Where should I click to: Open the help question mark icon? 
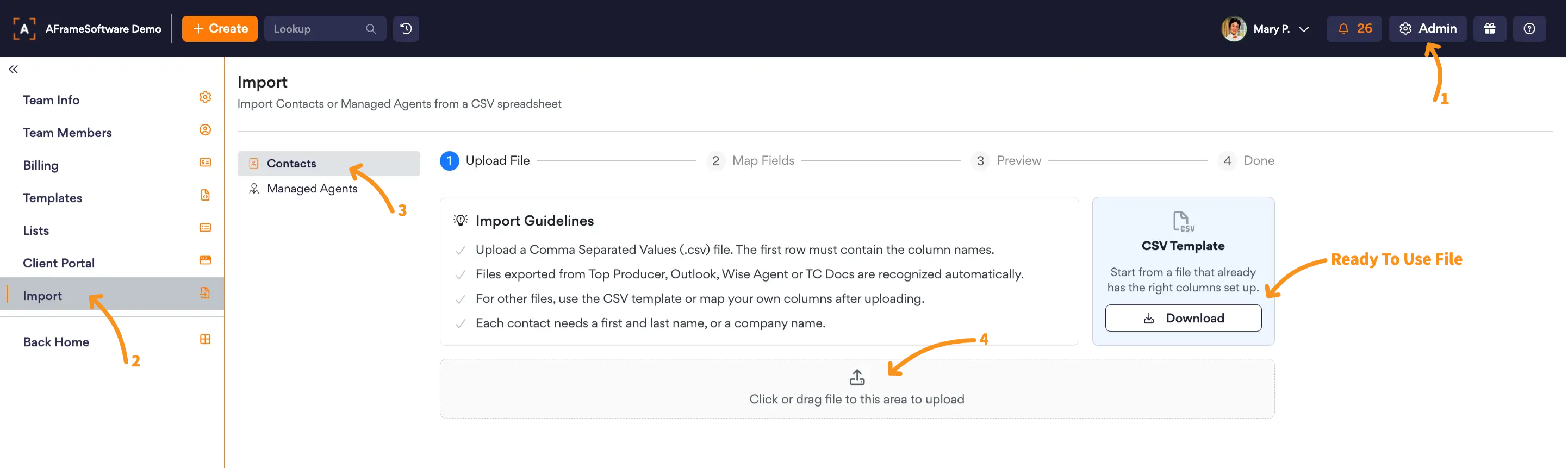(1528, 29)
